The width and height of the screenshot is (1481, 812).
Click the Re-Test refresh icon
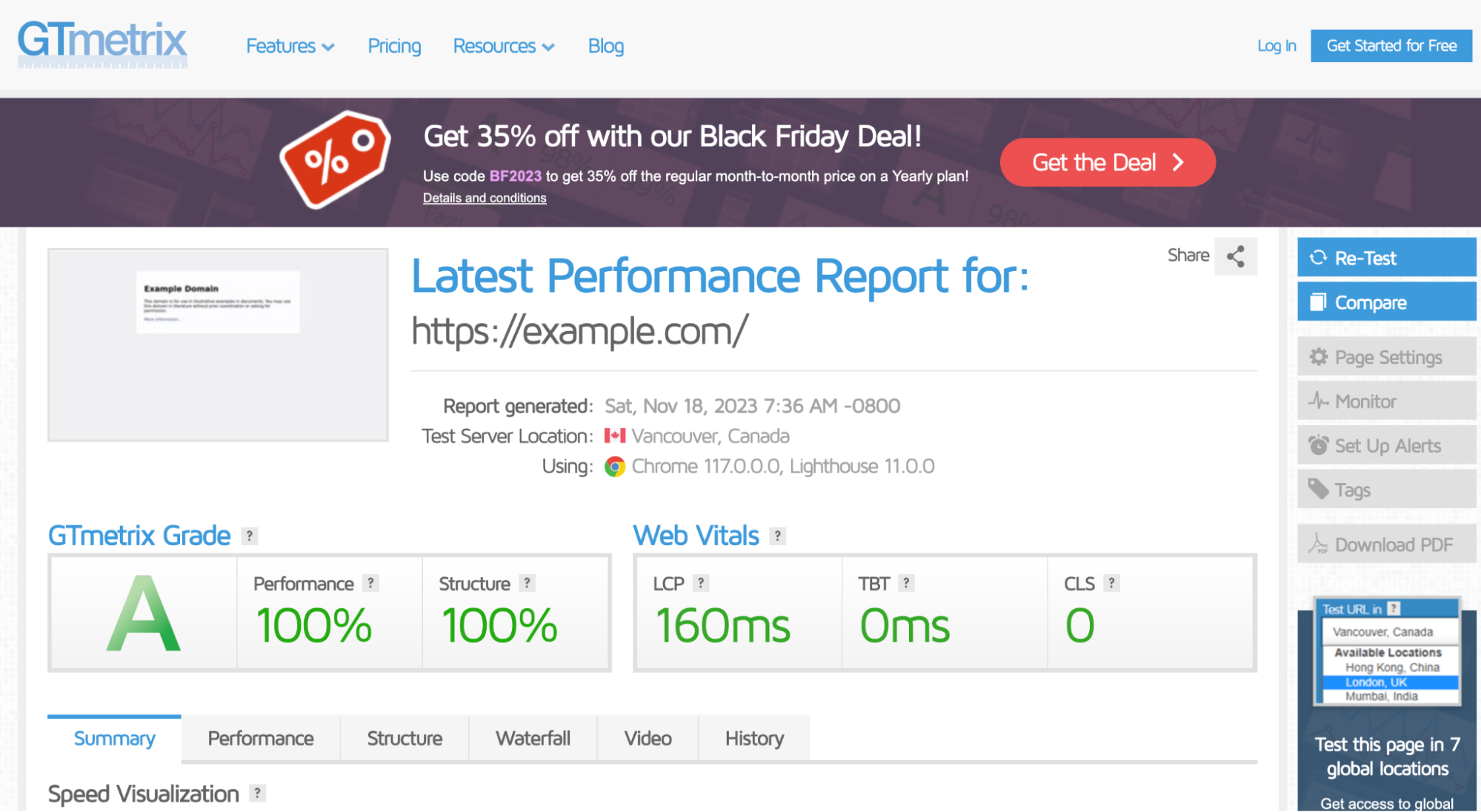tap(1318, 258)
